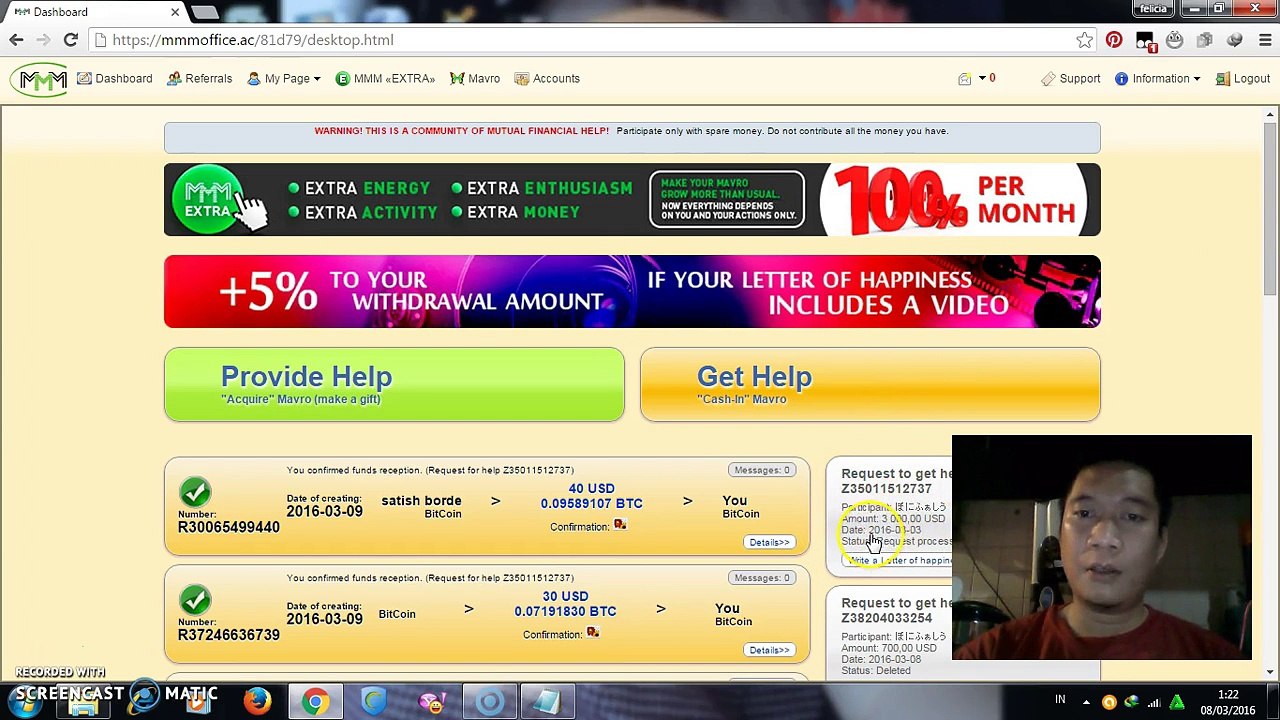1280x720 pixels.
Task: Click the date 2016-03-09 on order R30065499440
Action: tap(324, 511)
